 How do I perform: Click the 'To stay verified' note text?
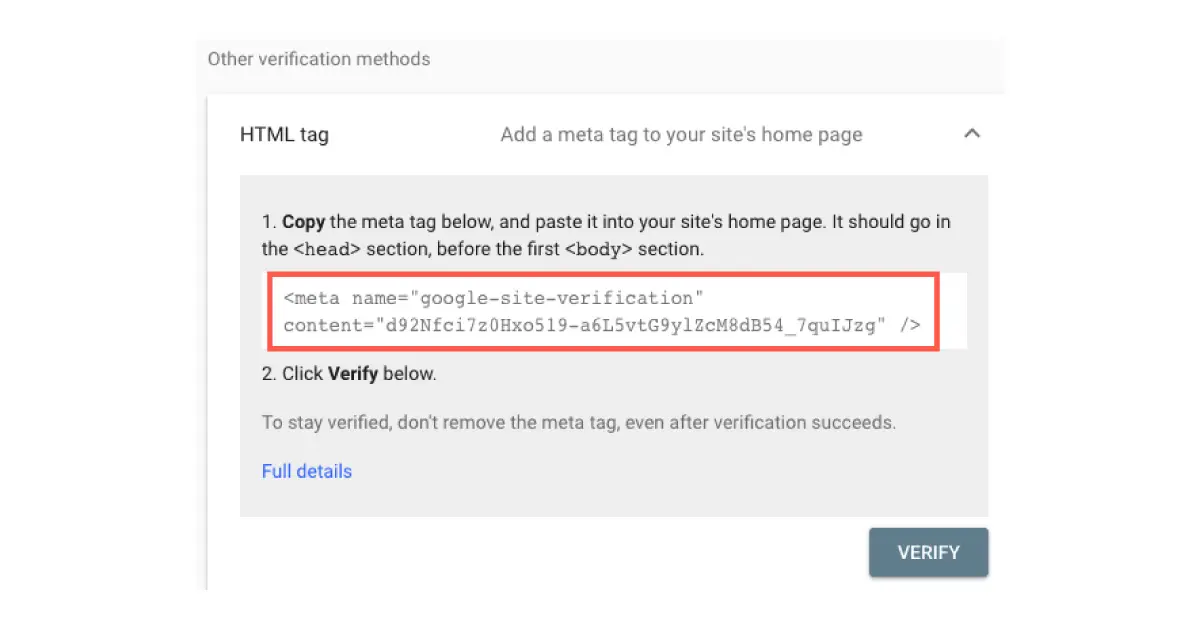578,422
